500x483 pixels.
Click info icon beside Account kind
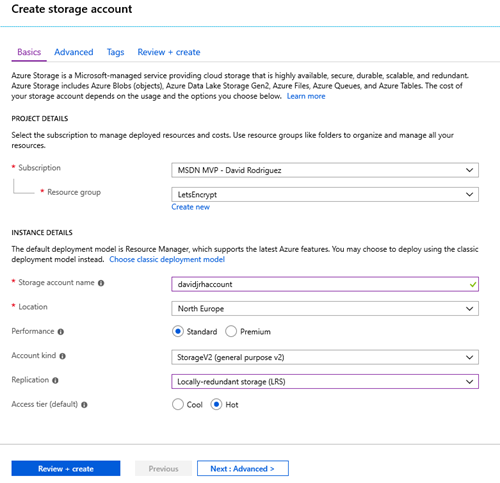click(x=63, y=356)
